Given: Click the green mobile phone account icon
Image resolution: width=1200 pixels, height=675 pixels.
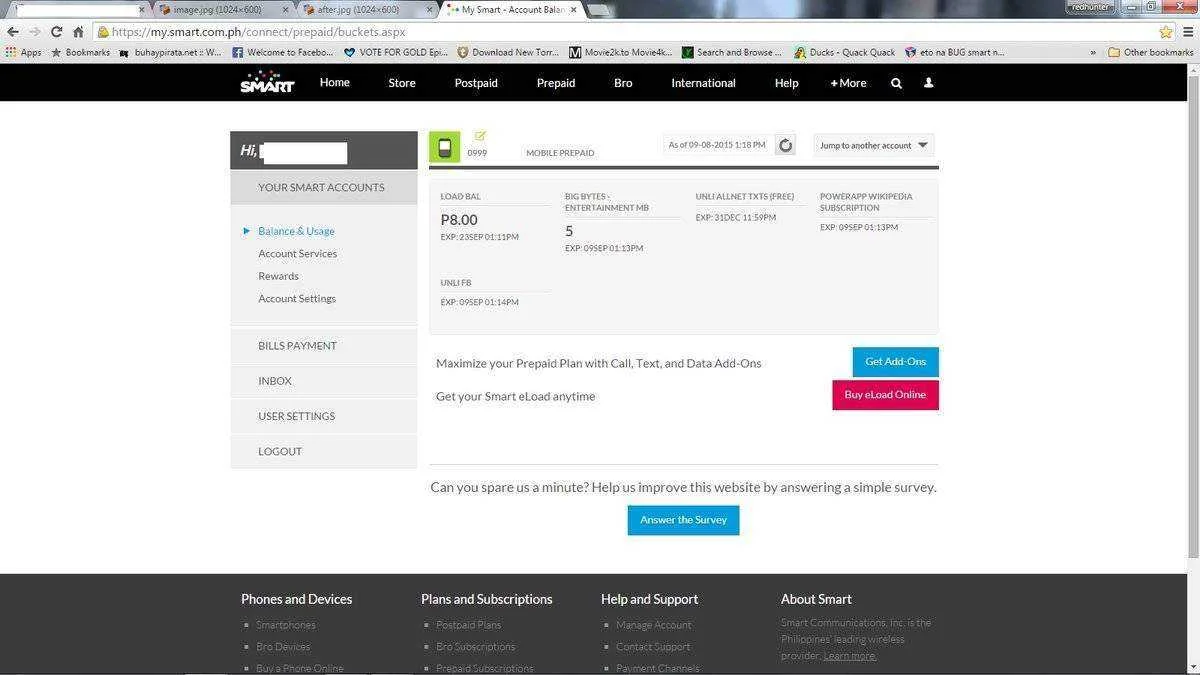Looking at the screenshot, I should coord(444,147).
